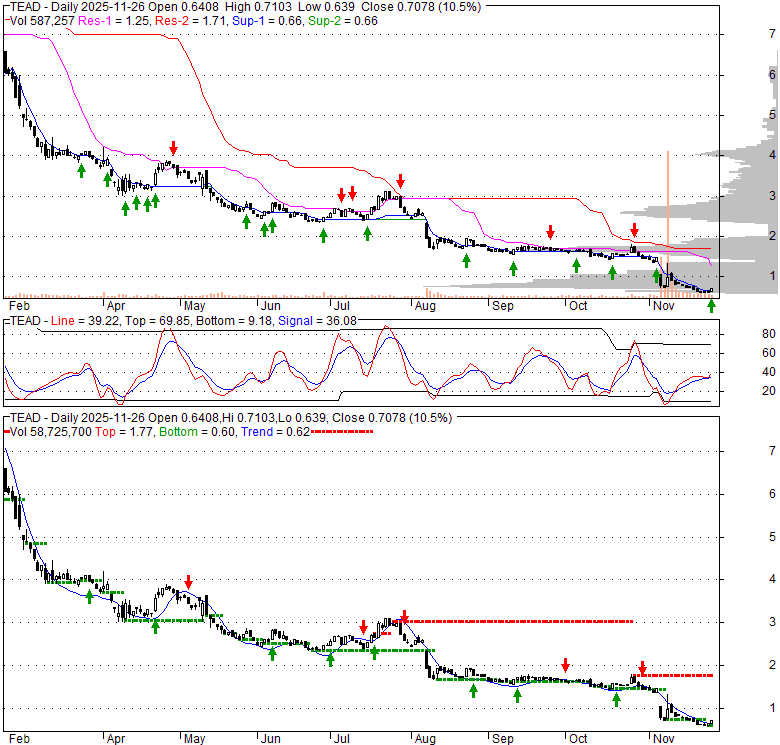Click the green up arrow in mid-August, top chart
Viewport: 780px width, 745px height.
tap(466, 261)
